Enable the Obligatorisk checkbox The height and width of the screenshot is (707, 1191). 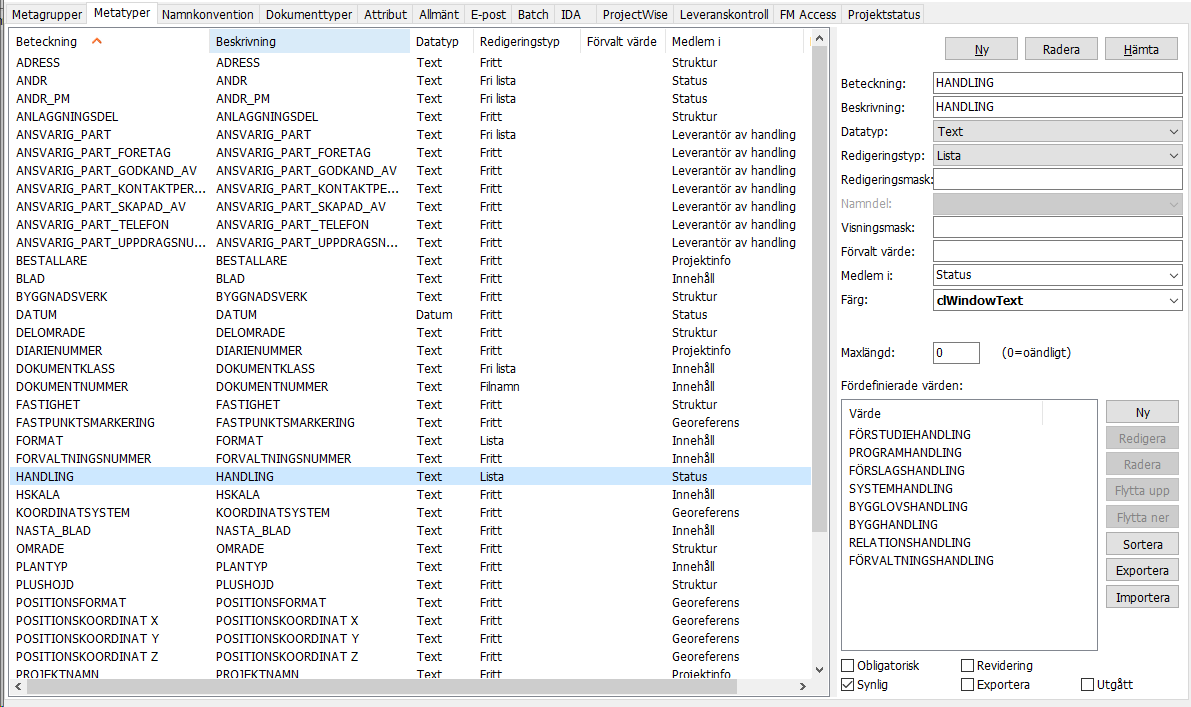[848, 666]
